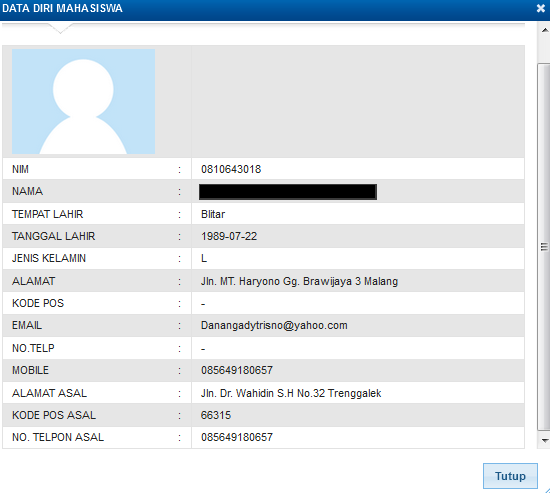This screenshot has width=550, height=493.
Task: Click the Kode Pos Asal value 66315
Action: [x=216, y=415]
